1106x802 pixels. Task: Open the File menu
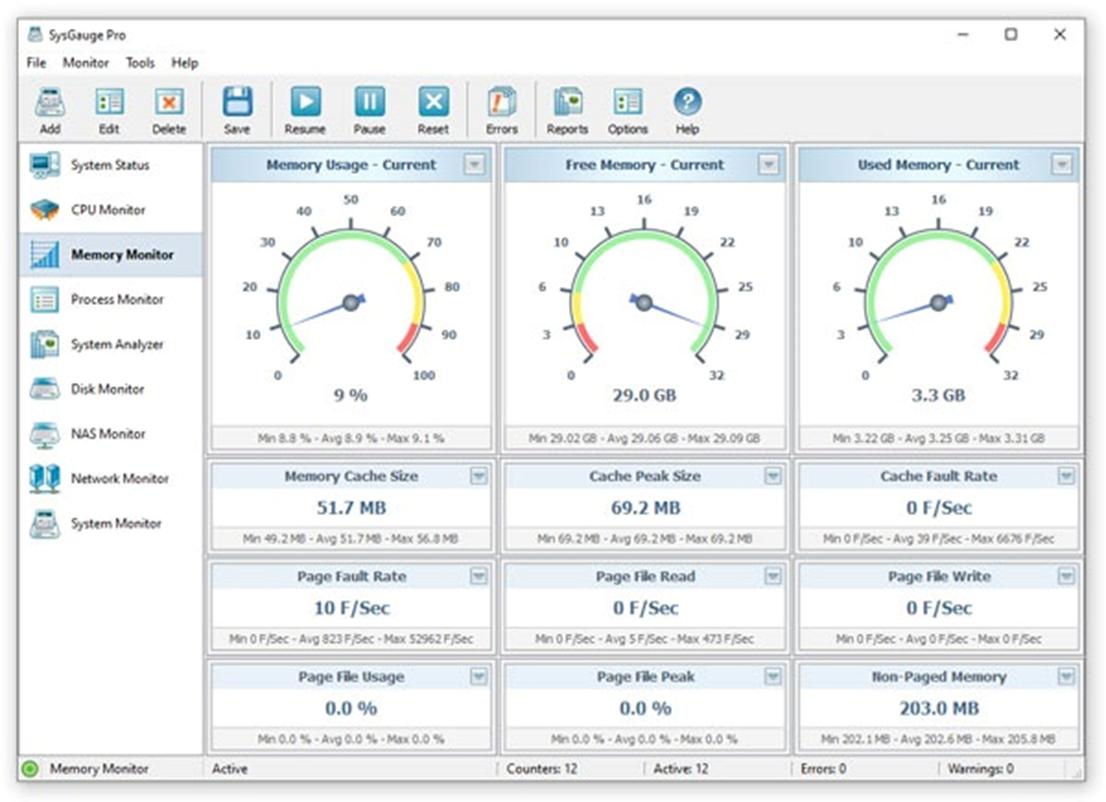coord(37,63)
